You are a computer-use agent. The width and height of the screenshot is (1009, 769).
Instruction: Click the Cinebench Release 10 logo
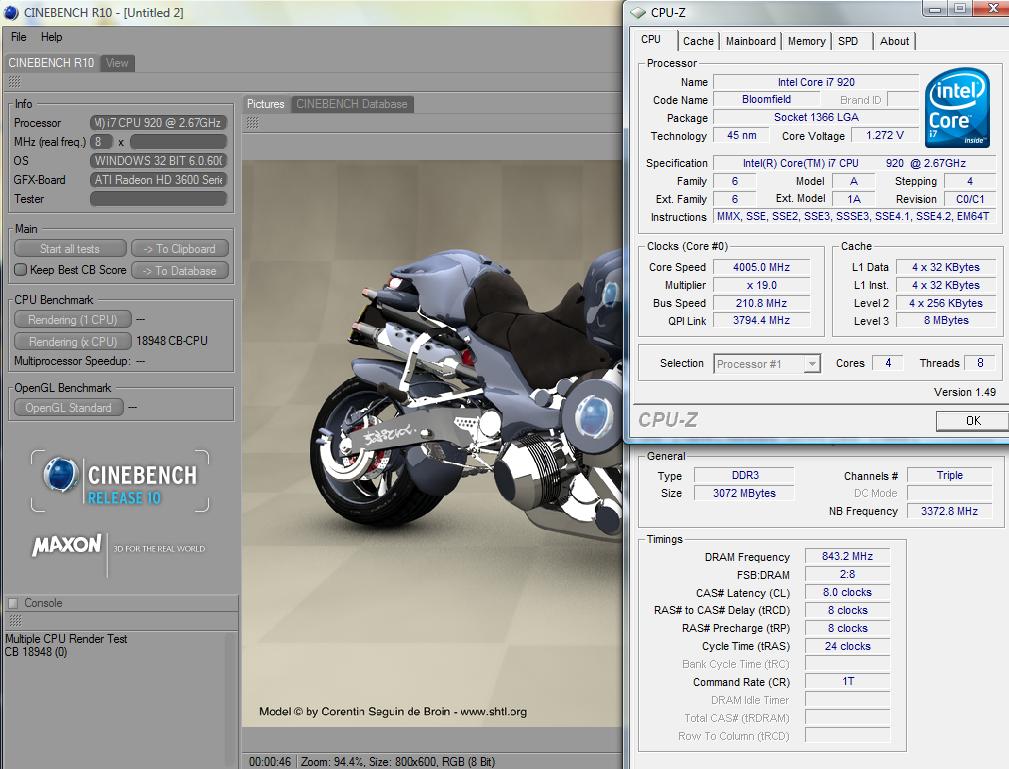click(120, 481)
